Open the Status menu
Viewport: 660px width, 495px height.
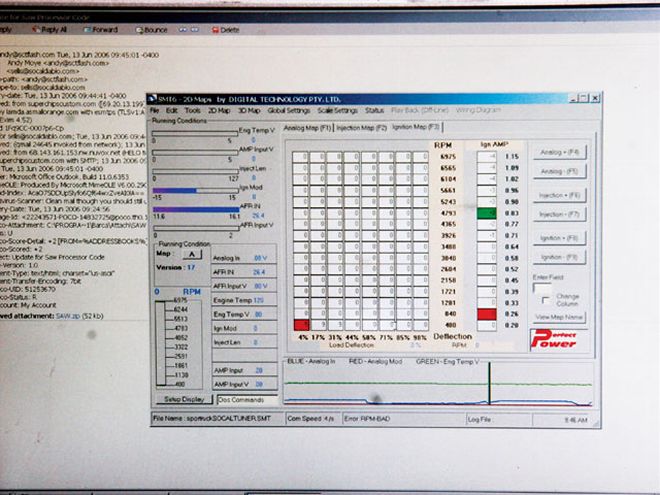pyautogui.click(x=374, y=110)
